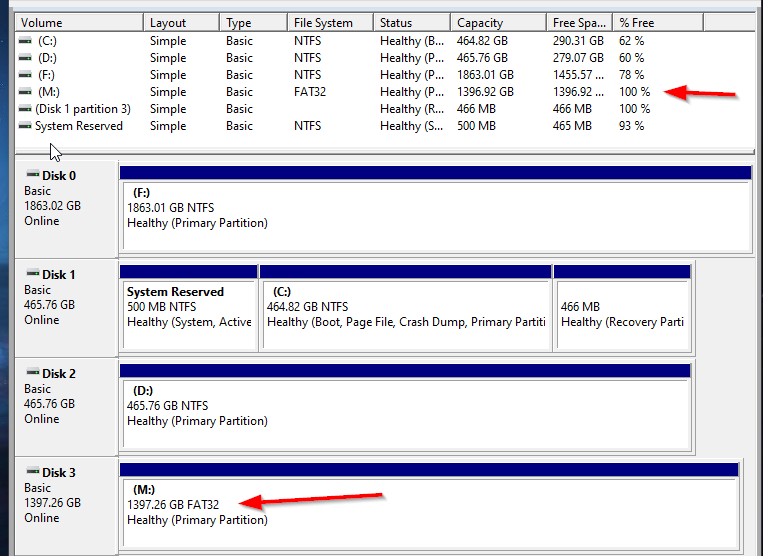Sort by the % Free column header
The height and width of the screenshot is (556, 763).
[x=658, y=23]
